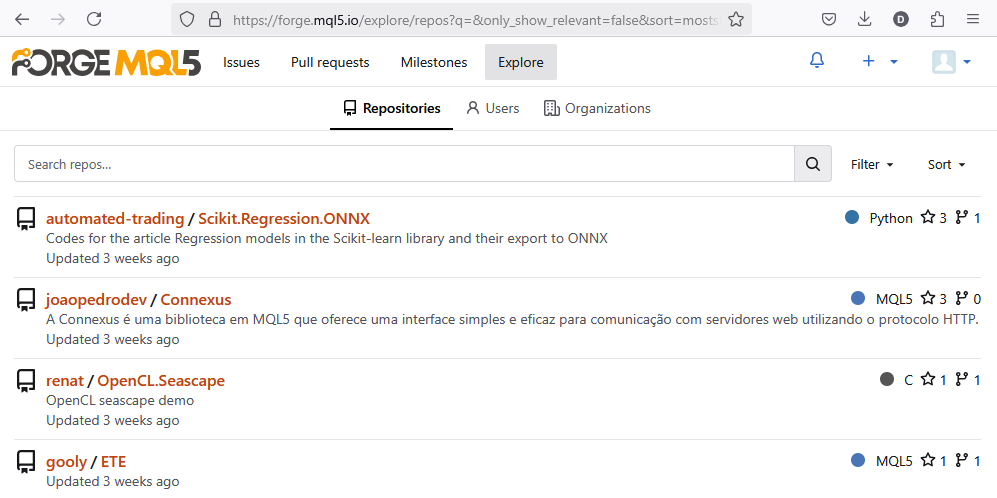
Task: Switch to the Organizations tab
Action: tap(597, 108)
